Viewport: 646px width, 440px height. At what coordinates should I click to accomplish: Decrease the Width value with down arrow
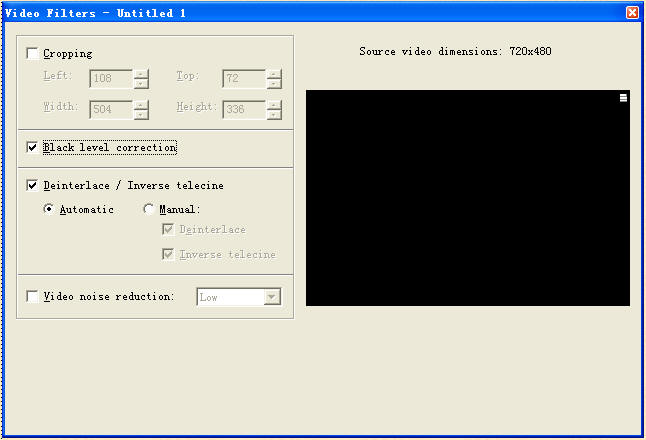coord(141,115)
